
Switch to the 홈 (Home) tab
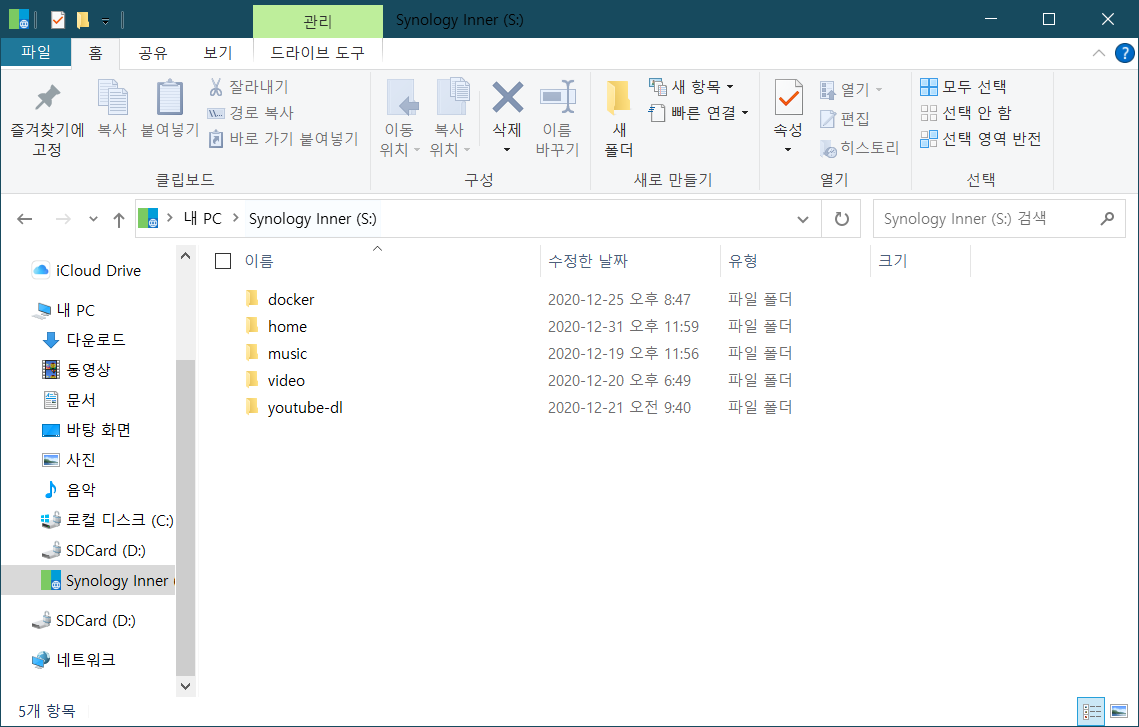click(x=95, y=53)
